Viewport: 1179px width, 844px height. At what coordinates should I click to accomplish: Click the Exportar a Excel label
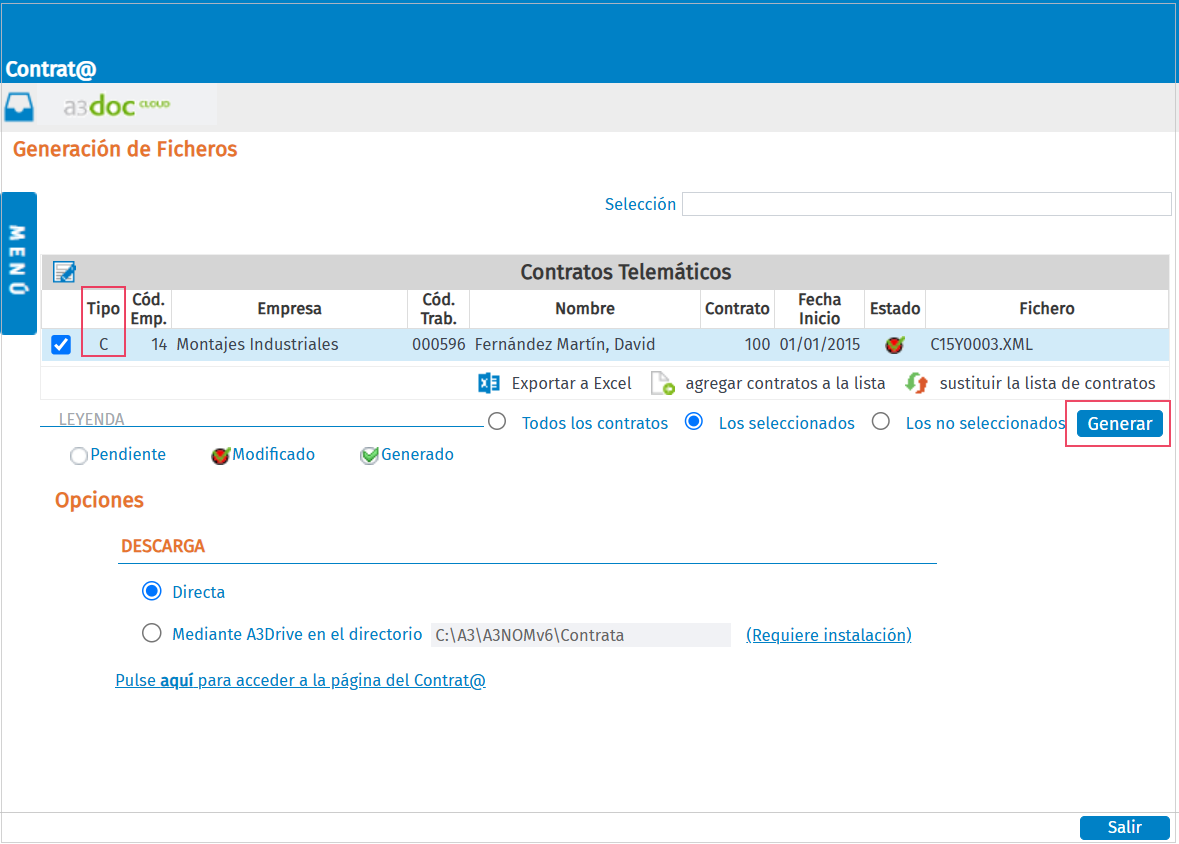[571, 384]
